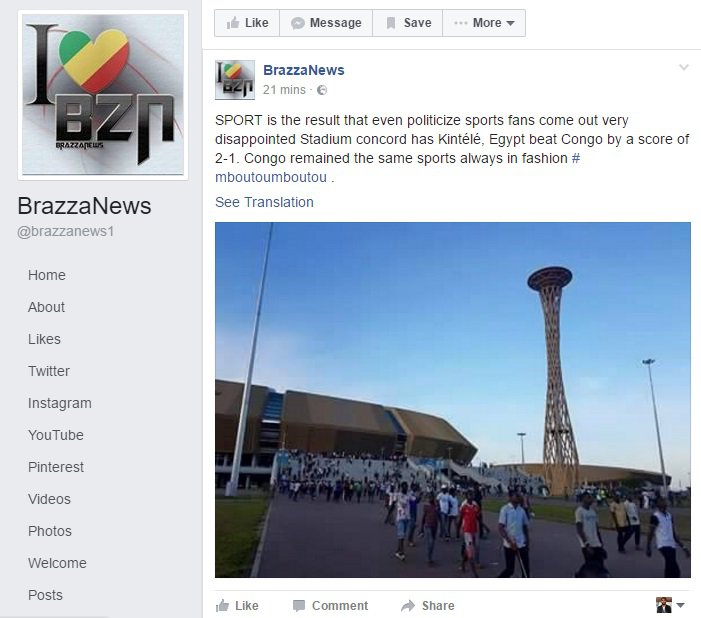Viewport: 701px width, 618px height.
Task: Open the BrazzaNews post avatar thumbnail
Action: coord(235,80)
